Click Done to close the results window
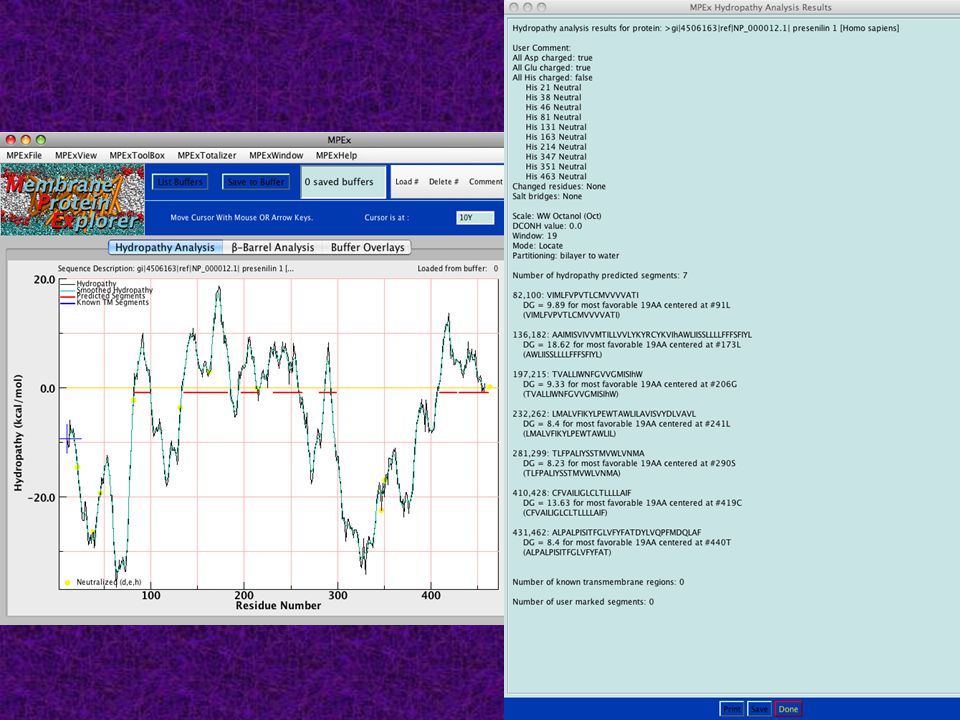The height and width of the screenshot is (720, 960). (788, 709)
